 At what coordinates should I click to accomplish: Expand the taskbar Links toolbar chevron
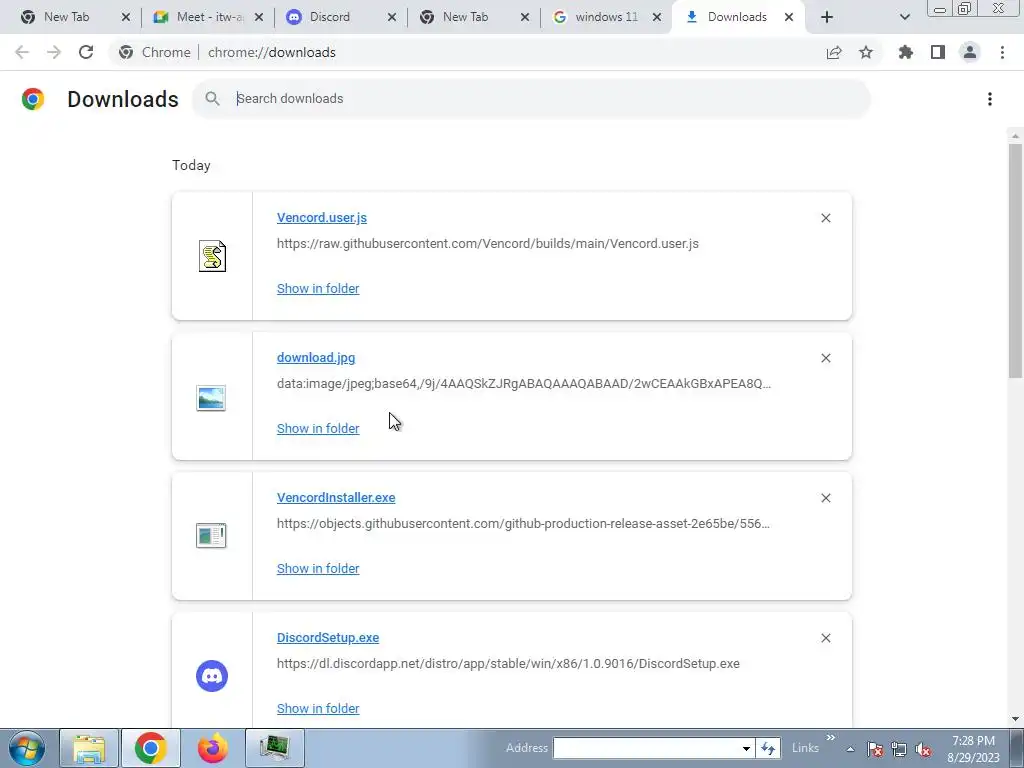[831, 738]
